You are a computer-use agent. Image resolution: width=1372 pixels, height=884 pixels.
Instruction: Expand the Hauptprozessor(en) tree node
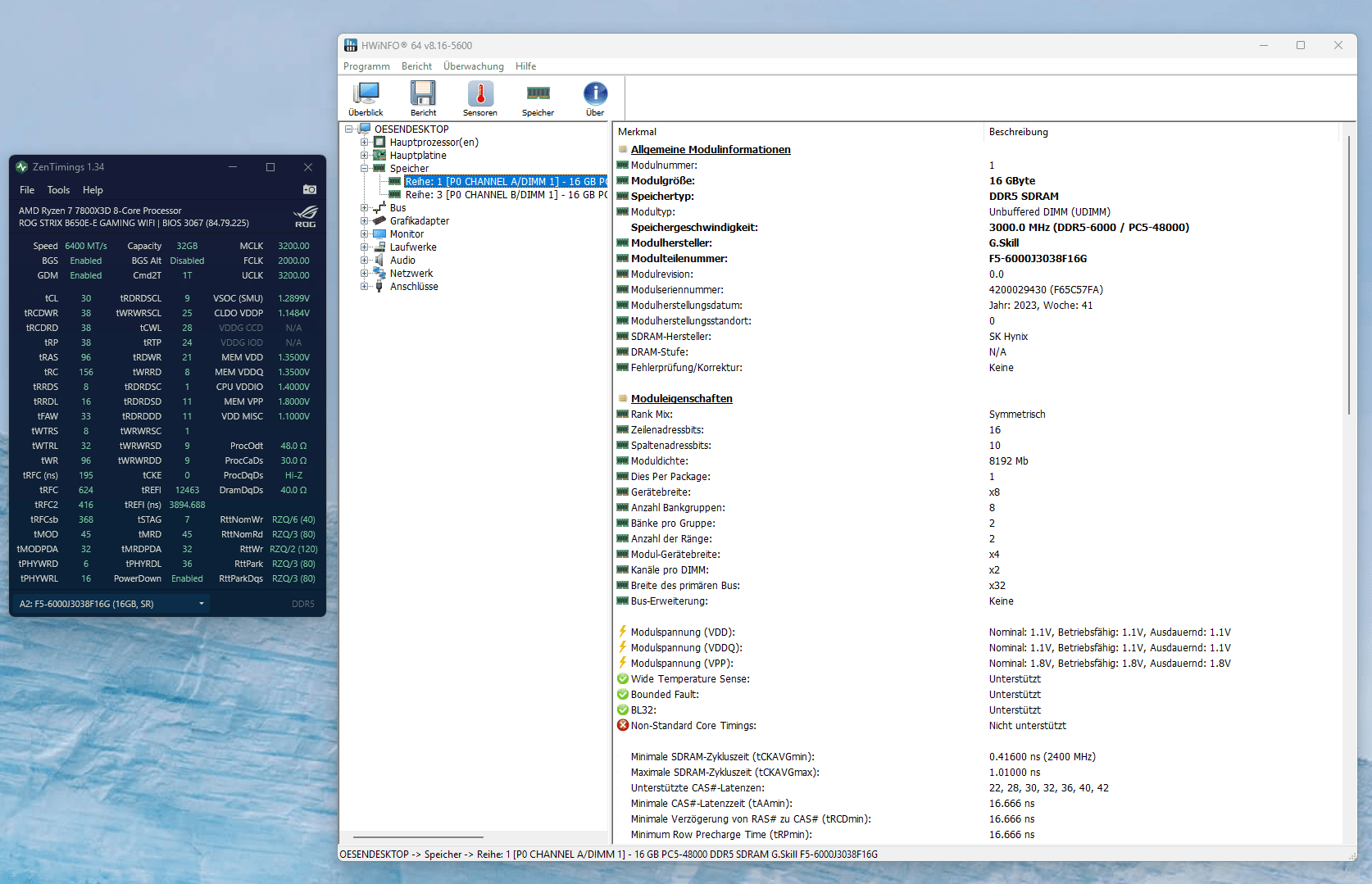click(x=365, y=143)
